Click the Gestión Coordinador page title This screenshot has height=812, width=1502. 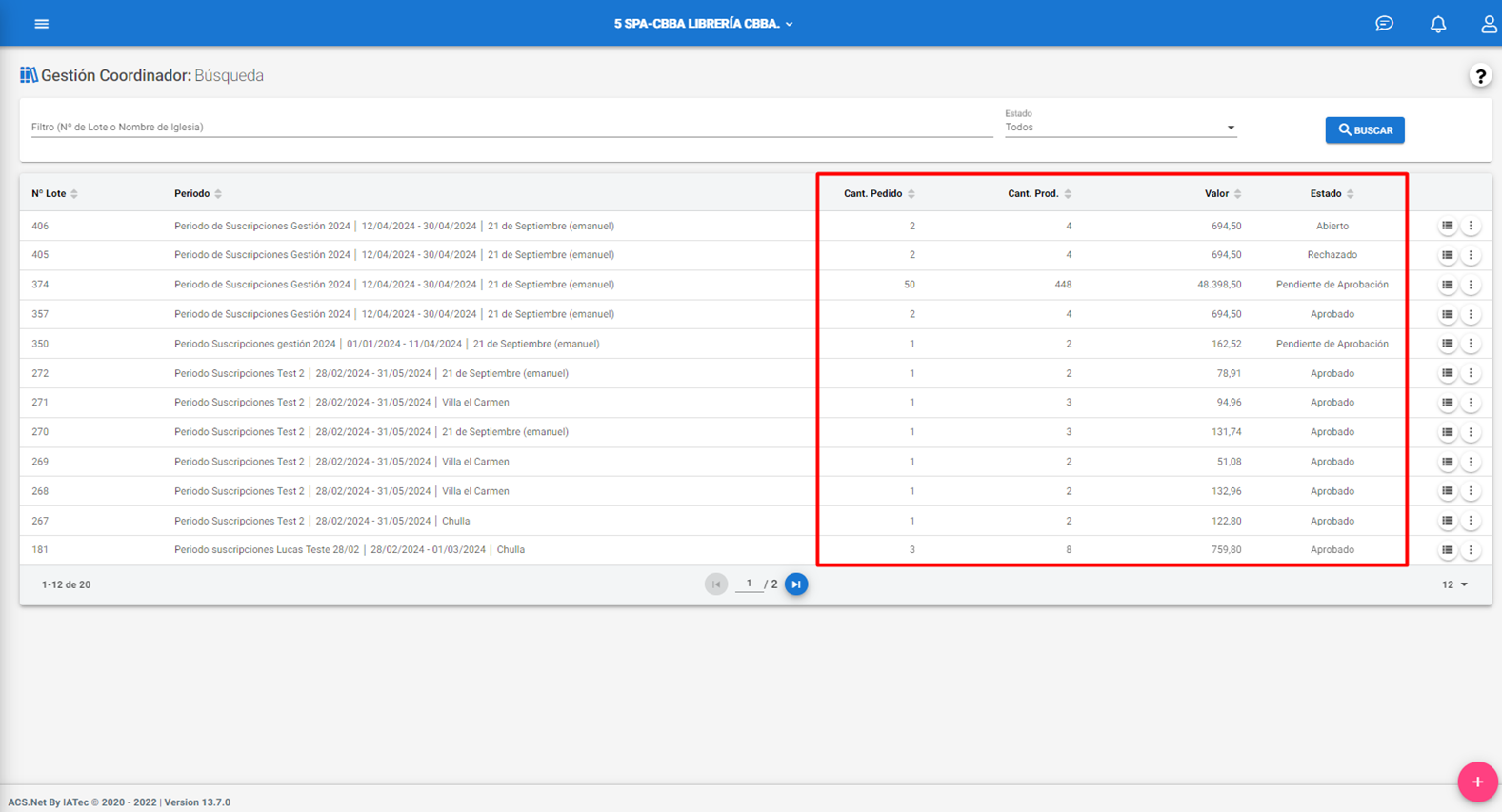(x=152, y=75)
